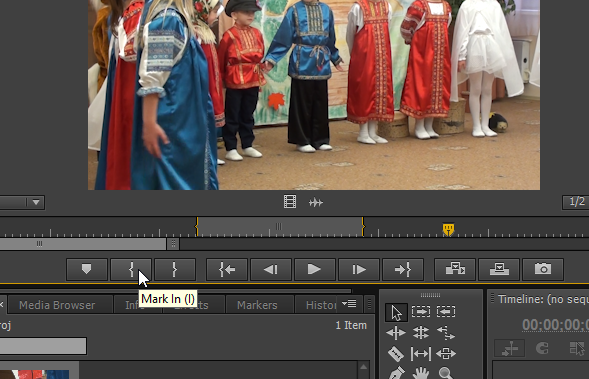
Task: Click the Timeline (no sequences) tab
Action: coord(543,299)
